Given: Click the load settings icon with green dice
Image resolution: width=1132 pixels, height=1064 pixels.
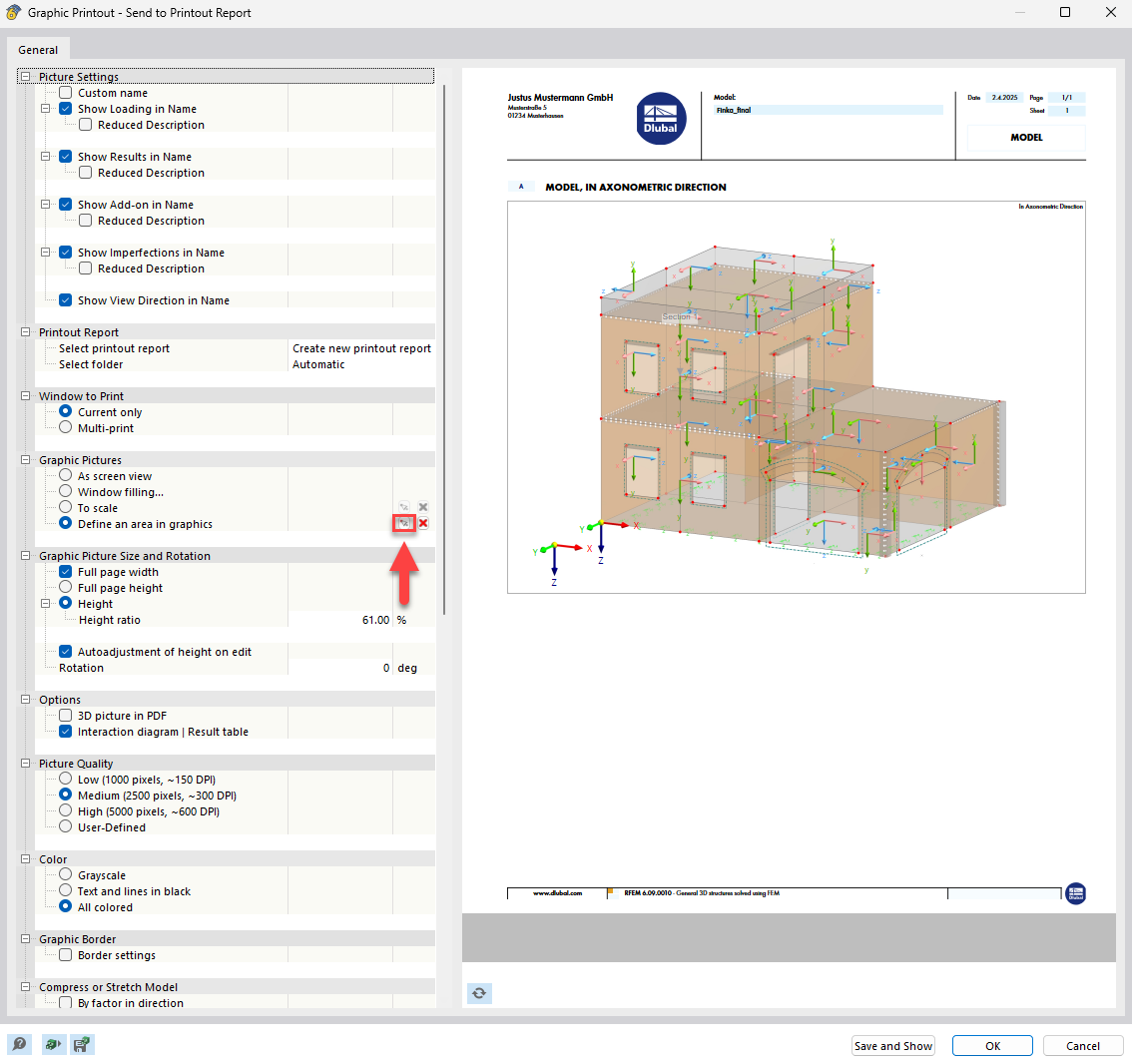Looking at the screenshot, I should point(53,1044).
